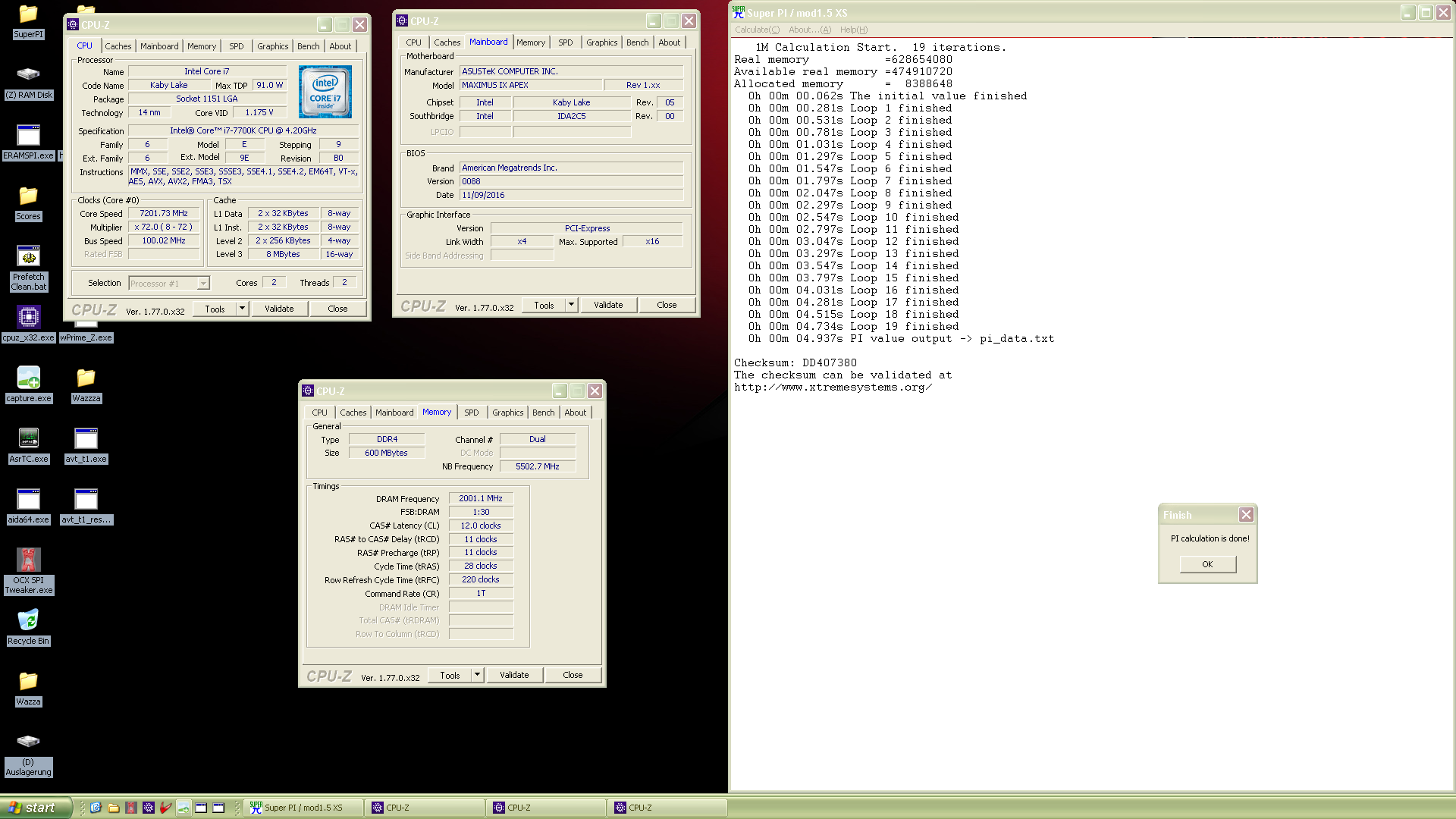Select ERAMSPI.exe desktop icon
The image size is (1456, 819).
click(x=28, y=143)
